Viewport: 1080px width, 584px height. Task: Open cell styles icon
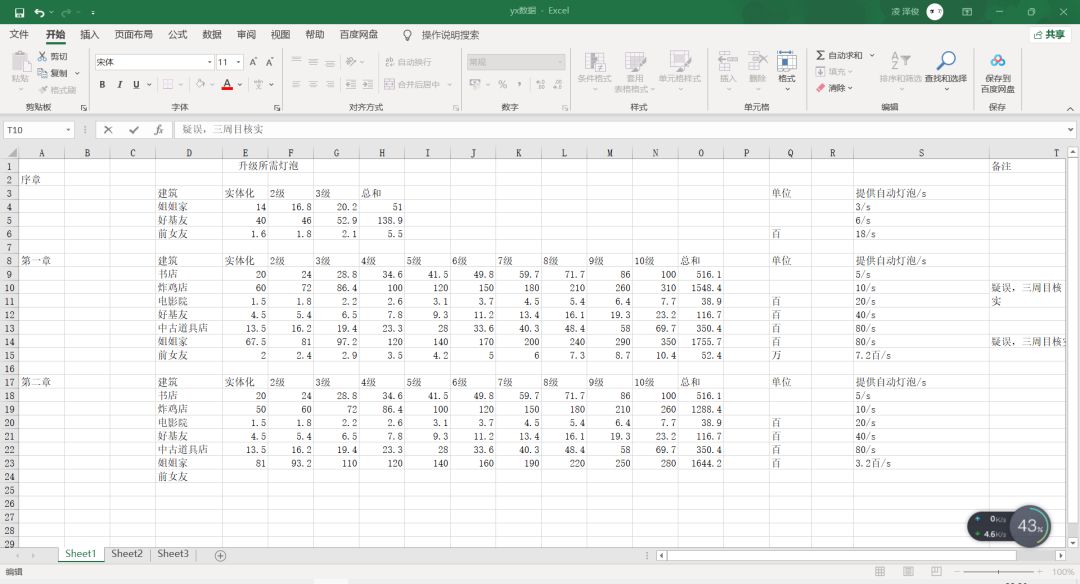679,62
